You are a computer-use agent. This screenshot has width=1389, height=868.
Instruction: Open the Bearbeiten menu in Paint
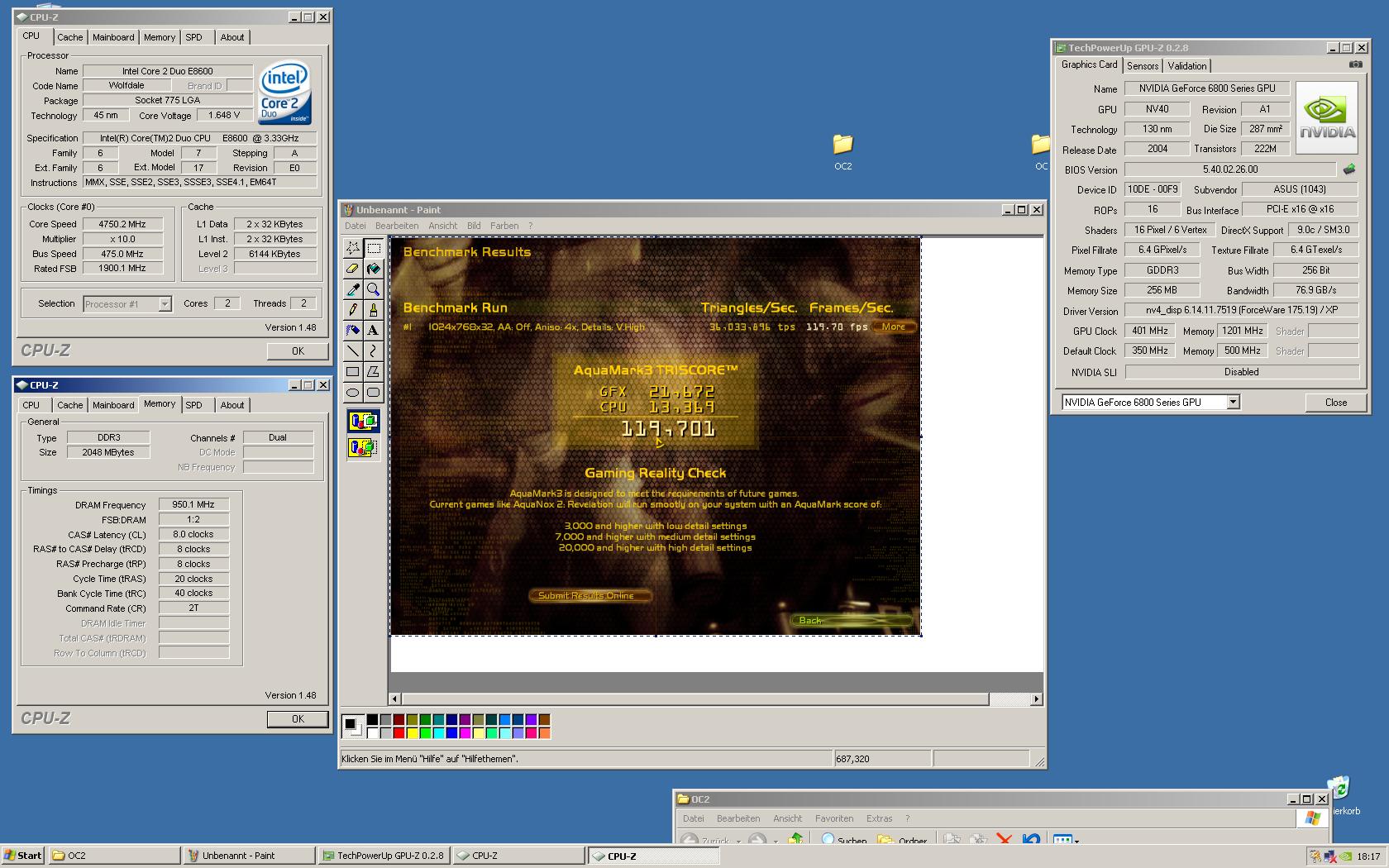[397, 226]
